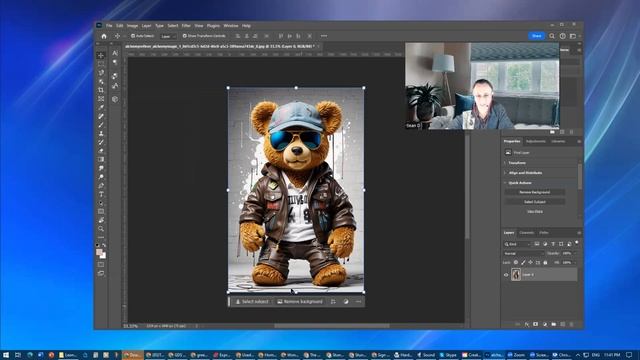
Task: Select the Frame tool
Action: click(x=101, y=99)
